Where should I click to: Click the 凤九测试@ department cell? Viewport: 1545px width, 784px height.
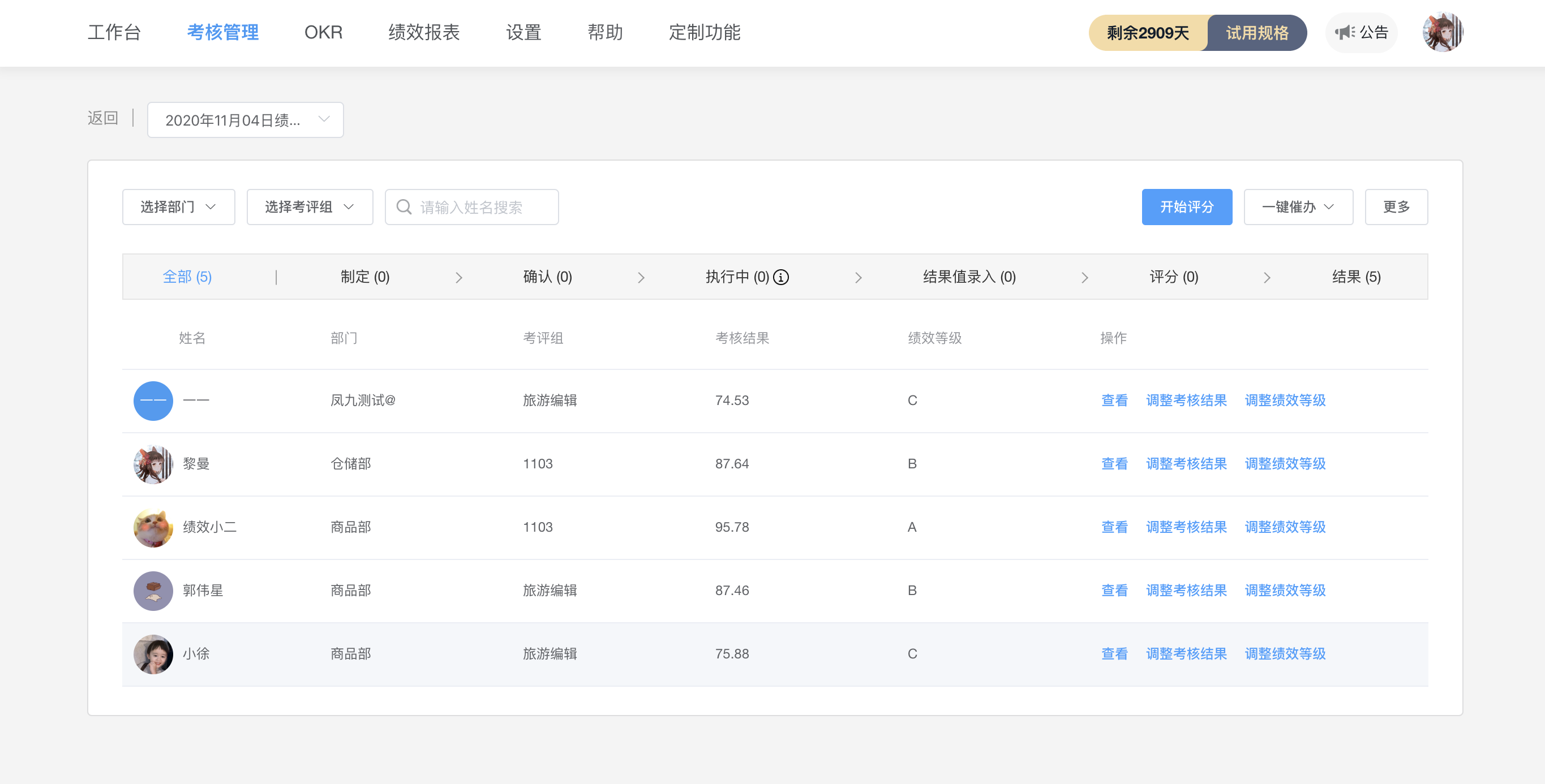(363, 400)
